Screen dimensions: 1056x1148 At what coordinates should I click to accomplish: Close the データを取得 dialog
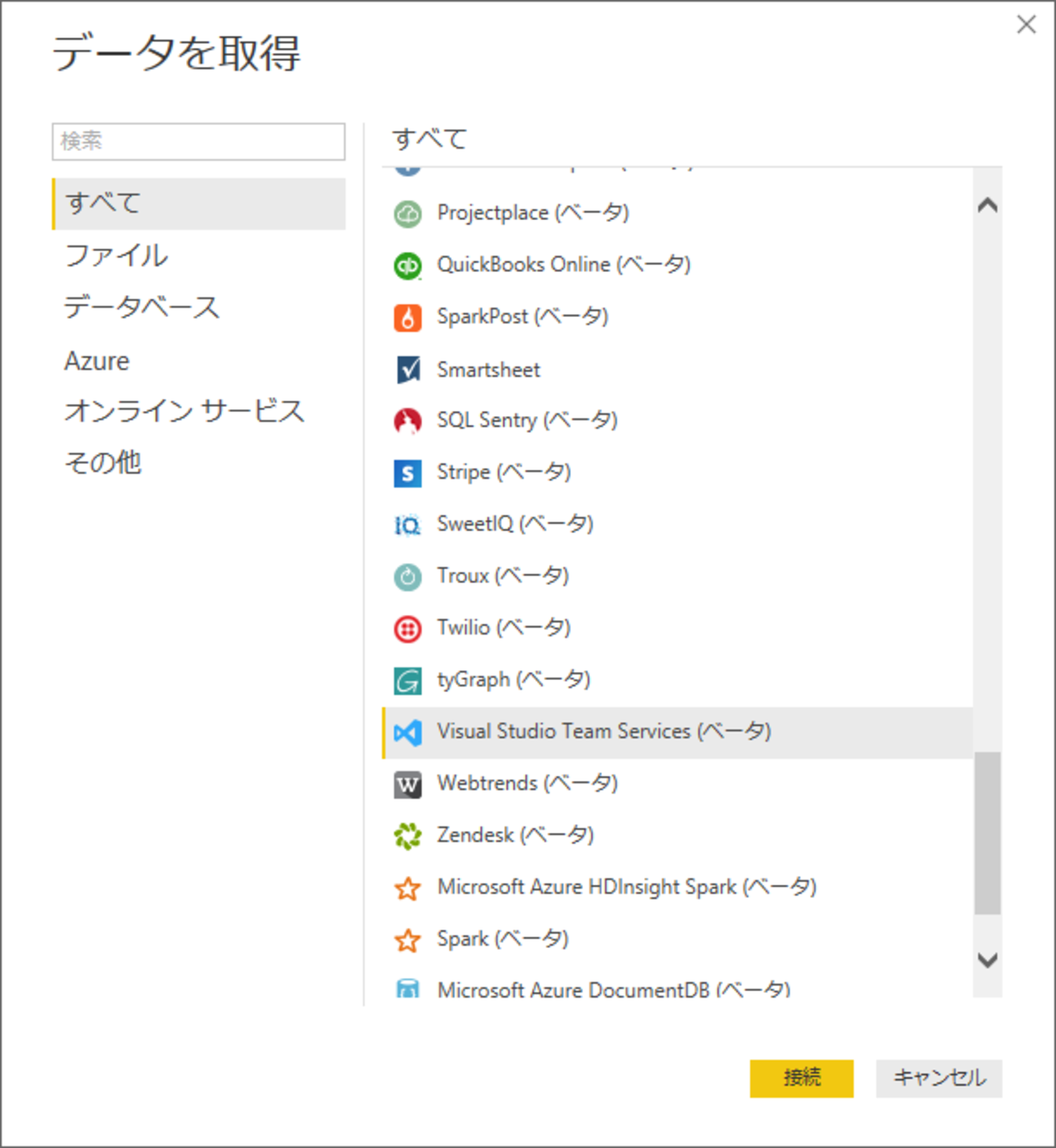pyautogui.click(x=1027, y=24)
